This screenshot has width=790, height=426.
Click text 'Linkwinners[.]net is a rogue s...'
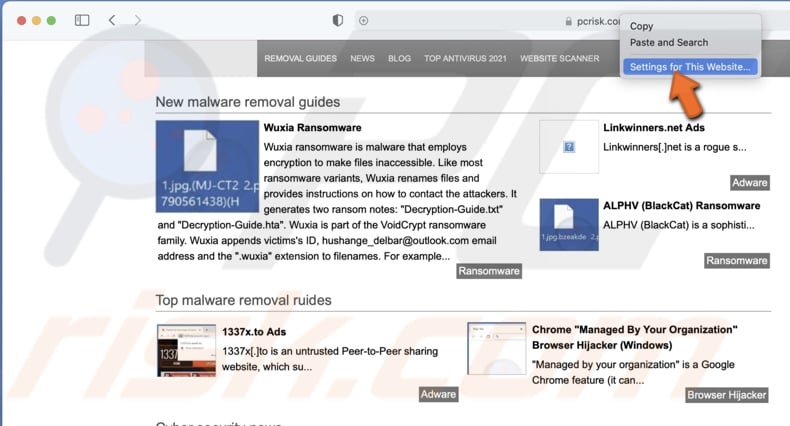[x=675, y=148]
